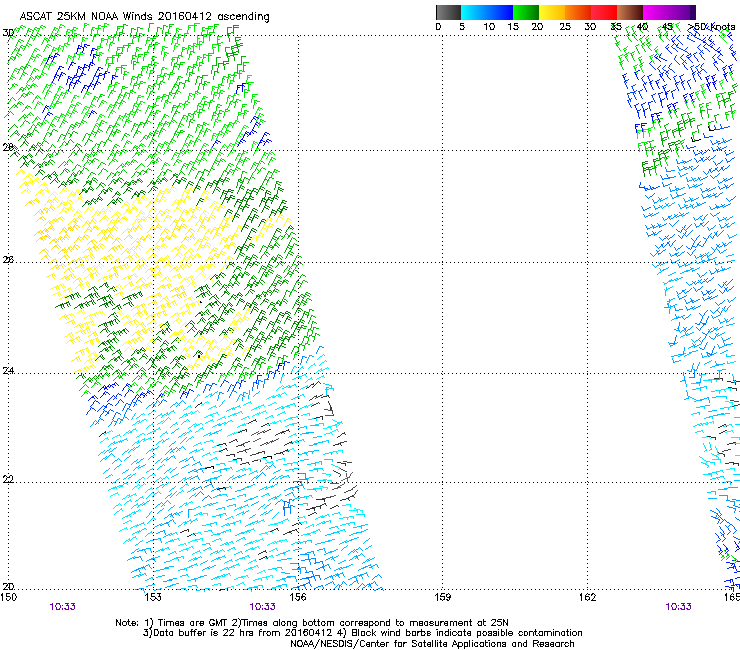
Task: Select the yellow 20-25 knots legend swatch
Action: tap(552, 12)
